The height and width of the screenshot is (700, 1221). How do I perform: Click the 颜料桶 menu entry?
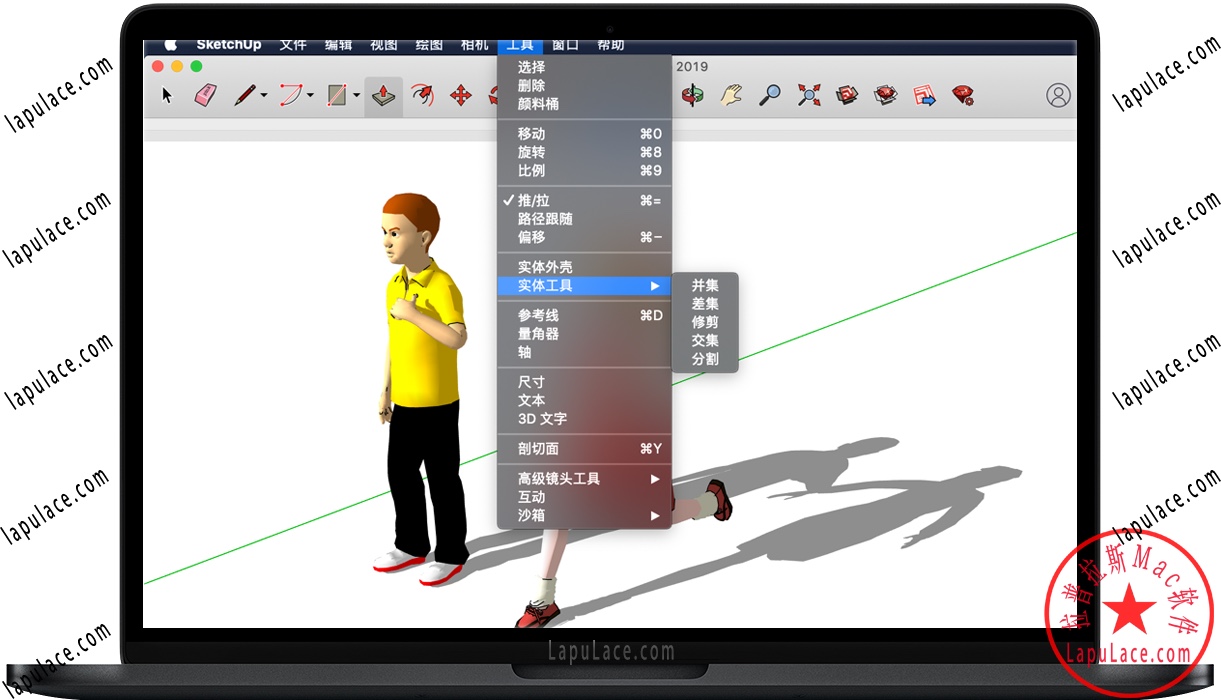click(538, 104)
